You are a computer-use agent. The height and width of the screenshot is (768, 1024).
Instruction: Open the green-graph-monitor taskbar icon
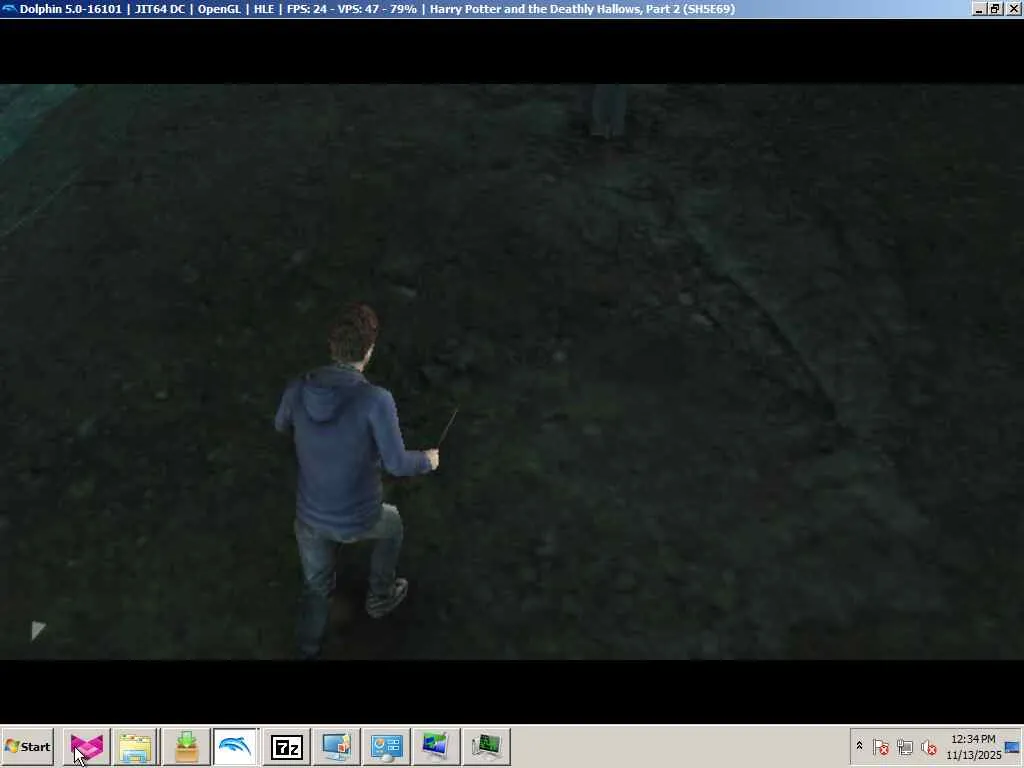(x=487, y=746)
